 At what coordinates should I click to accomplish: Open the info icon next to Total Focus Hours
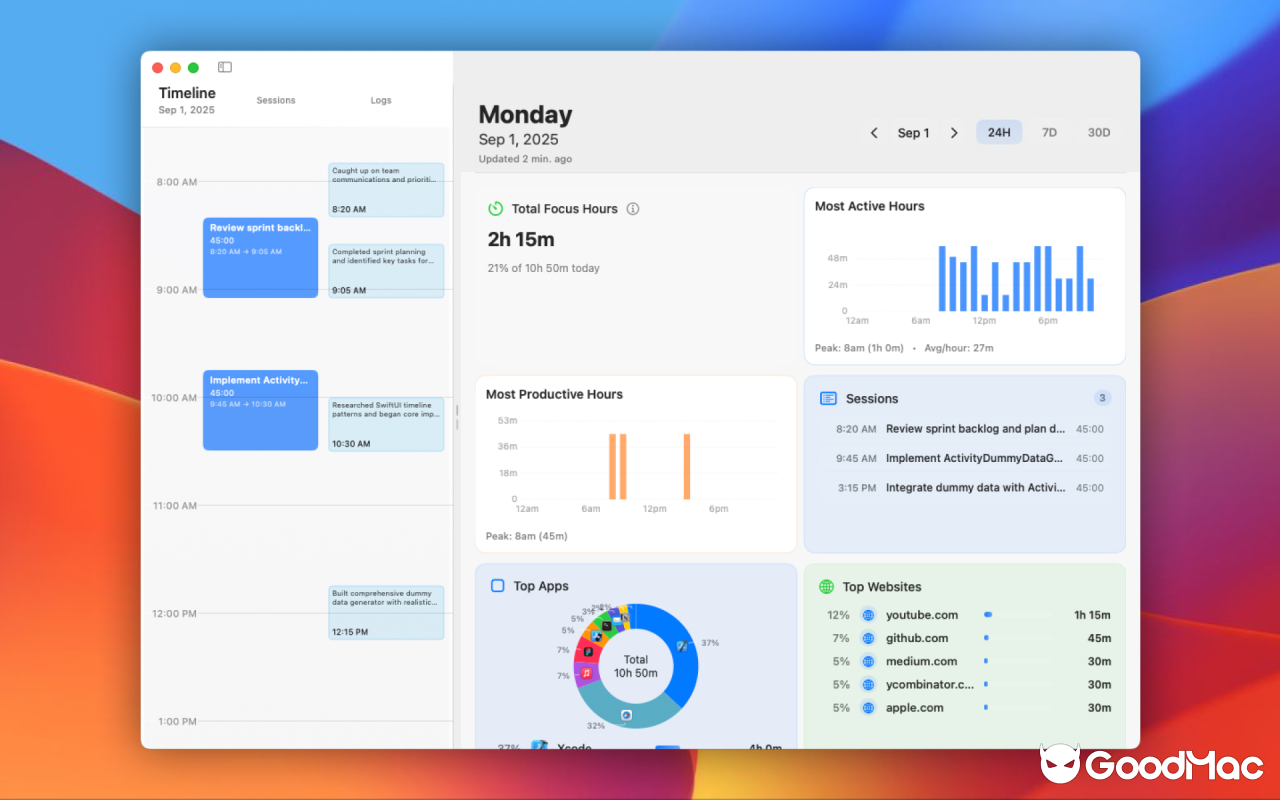[631, 209]
